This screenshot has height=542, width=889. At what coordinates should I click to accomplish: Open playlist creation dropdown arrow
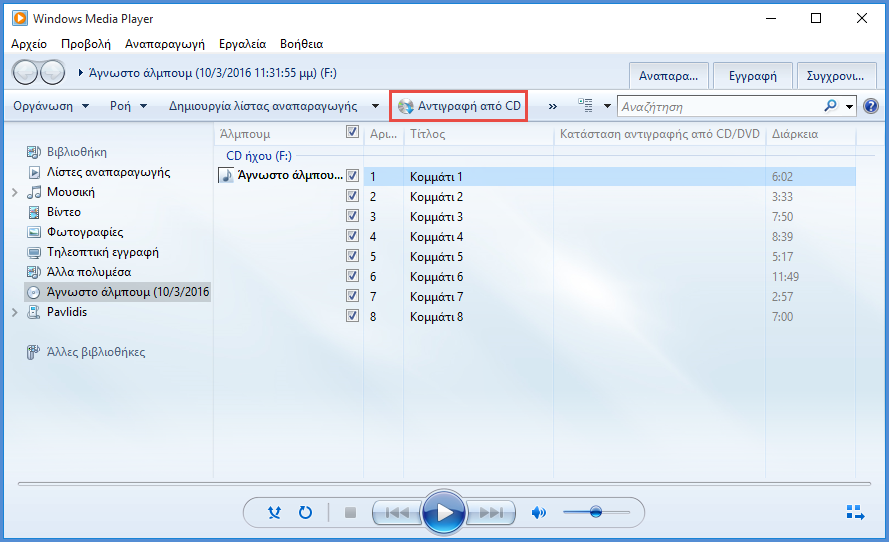tap(375, 106)
